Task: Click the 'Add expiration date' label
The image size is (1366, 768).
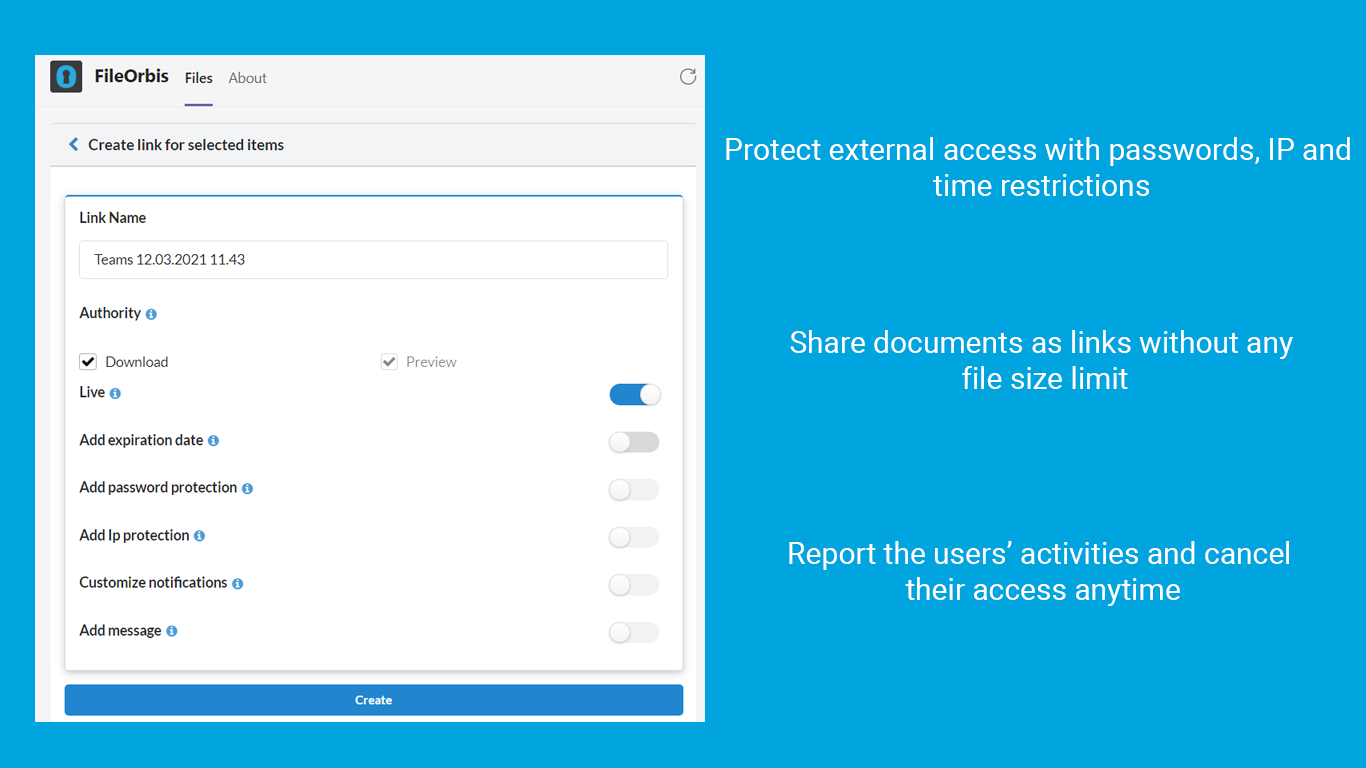Action: (x=141, y=440)
